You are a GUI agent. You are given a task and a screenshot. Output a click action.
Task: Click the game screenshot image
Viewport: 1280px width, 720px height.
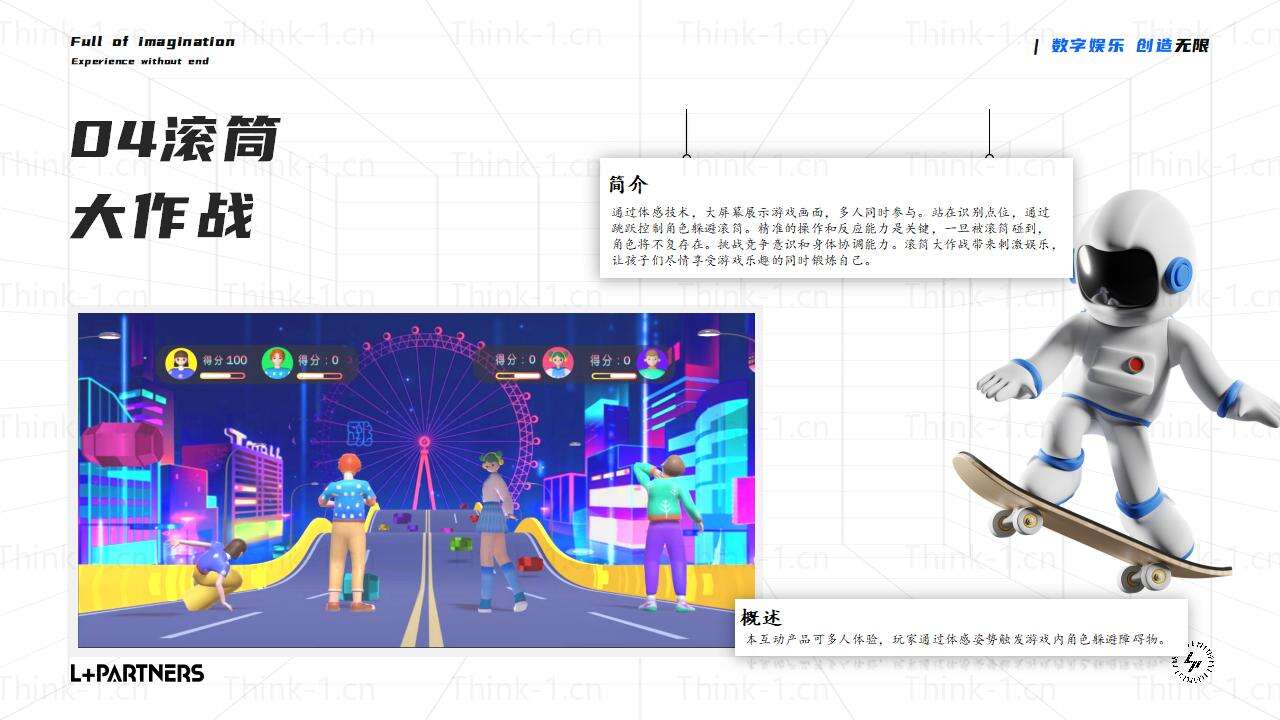coord(417,480)
